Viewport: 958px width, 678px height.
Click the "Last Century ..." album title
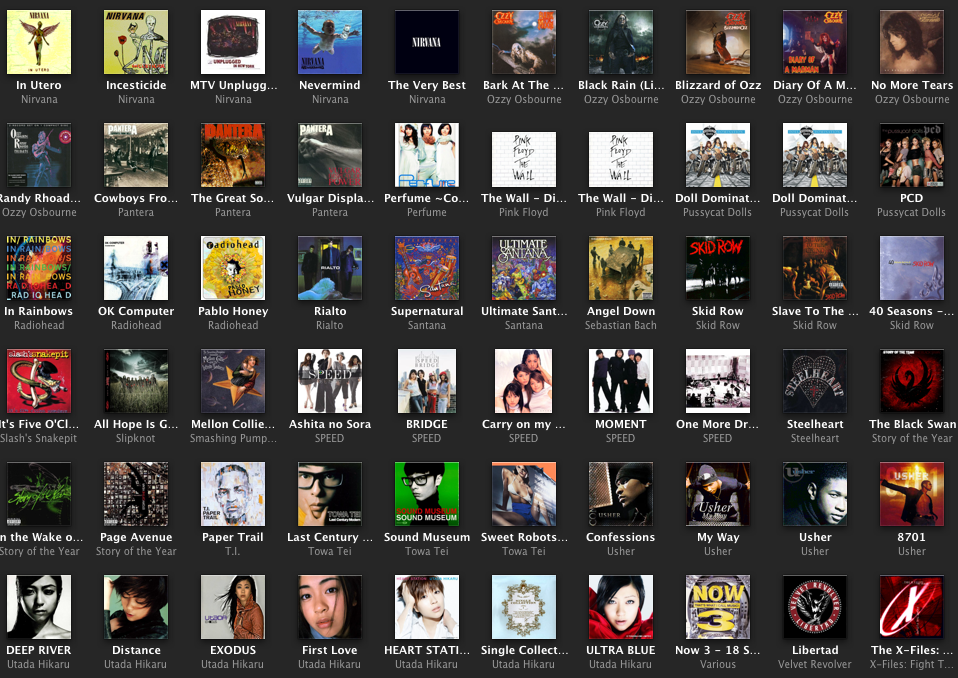tap(330, 537)
